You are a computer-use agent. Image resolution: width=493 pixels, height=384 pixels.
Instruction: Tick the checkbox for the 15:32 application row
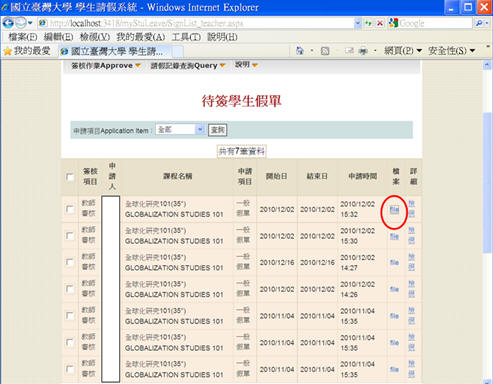click(x=70, y=209)
